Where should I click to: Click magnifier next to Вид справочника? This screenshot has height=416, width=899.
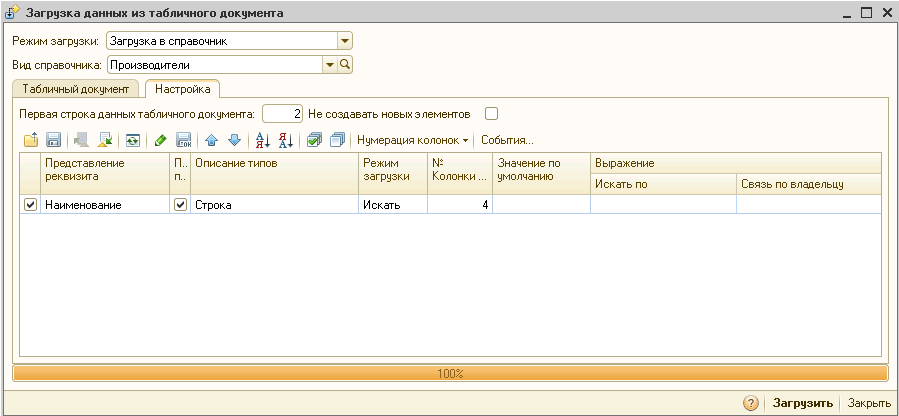[x=345, y=65]
